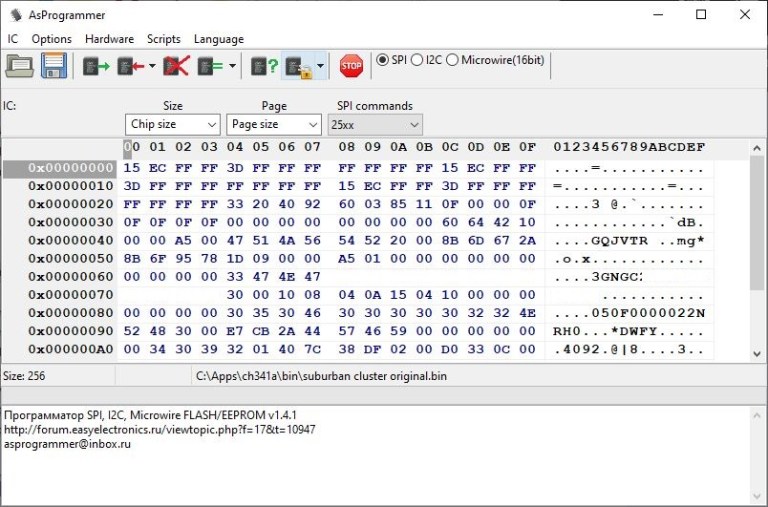Maximize the AsProgrammer window

701,15
